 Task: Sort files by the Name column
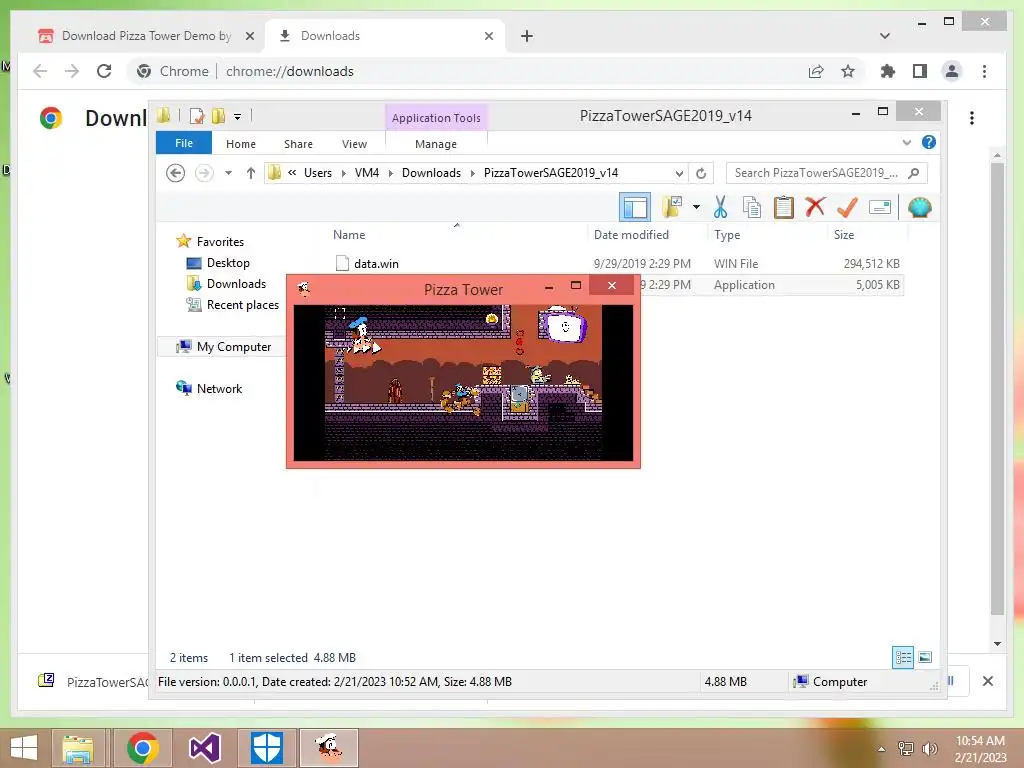pos(349,235)
